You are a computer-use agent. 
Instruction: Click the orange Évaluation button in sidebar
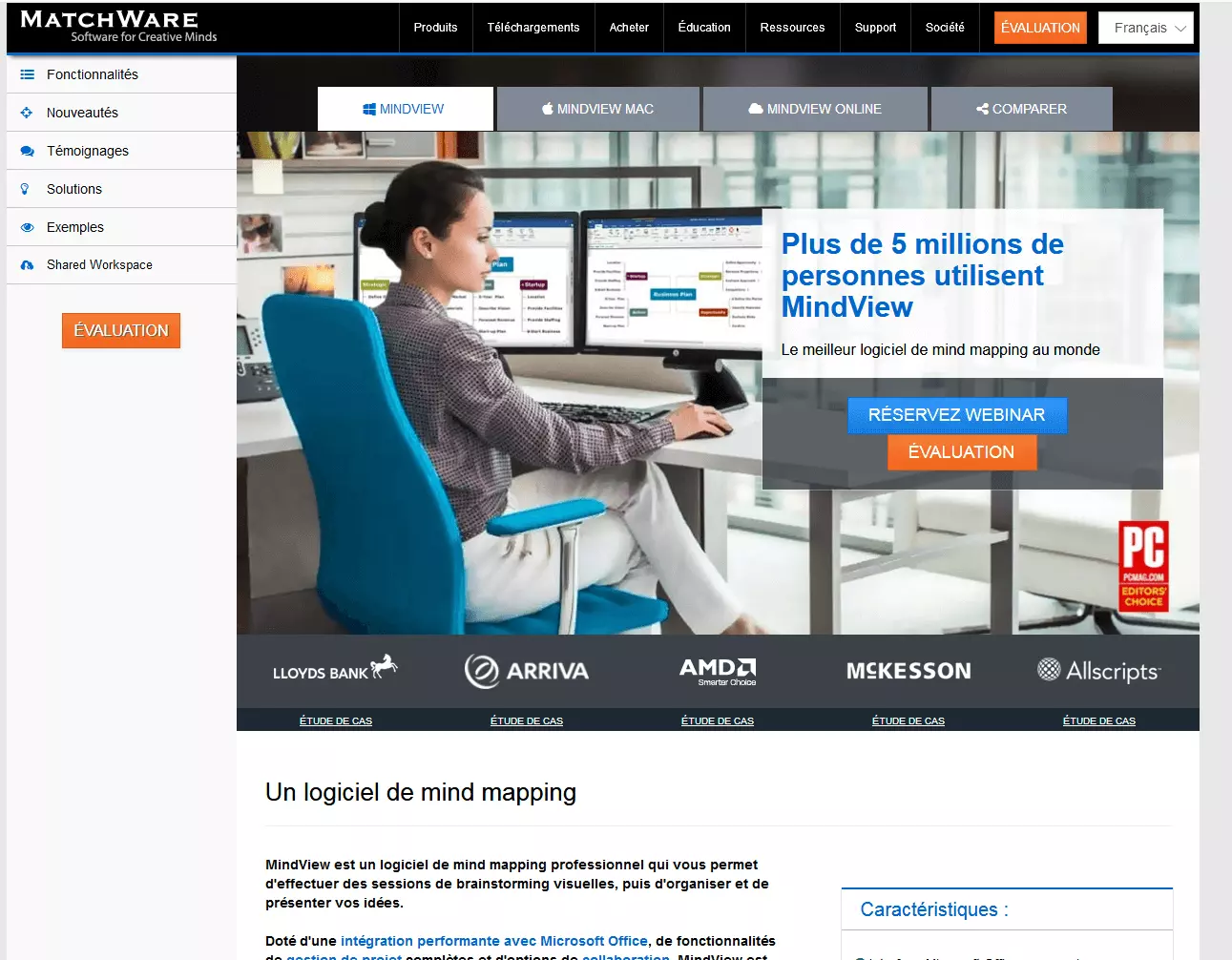pos(120,330)
